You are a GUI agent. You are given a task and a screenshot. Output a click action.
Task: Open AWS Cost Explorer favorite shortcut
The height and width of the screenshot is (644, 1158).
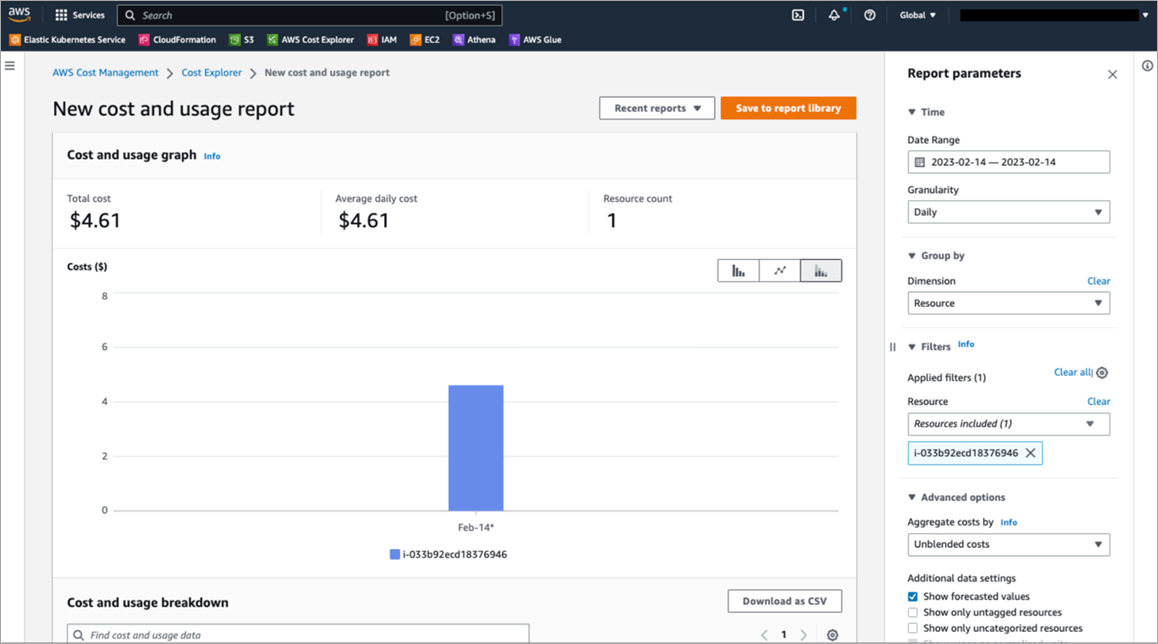click(310, 40)
